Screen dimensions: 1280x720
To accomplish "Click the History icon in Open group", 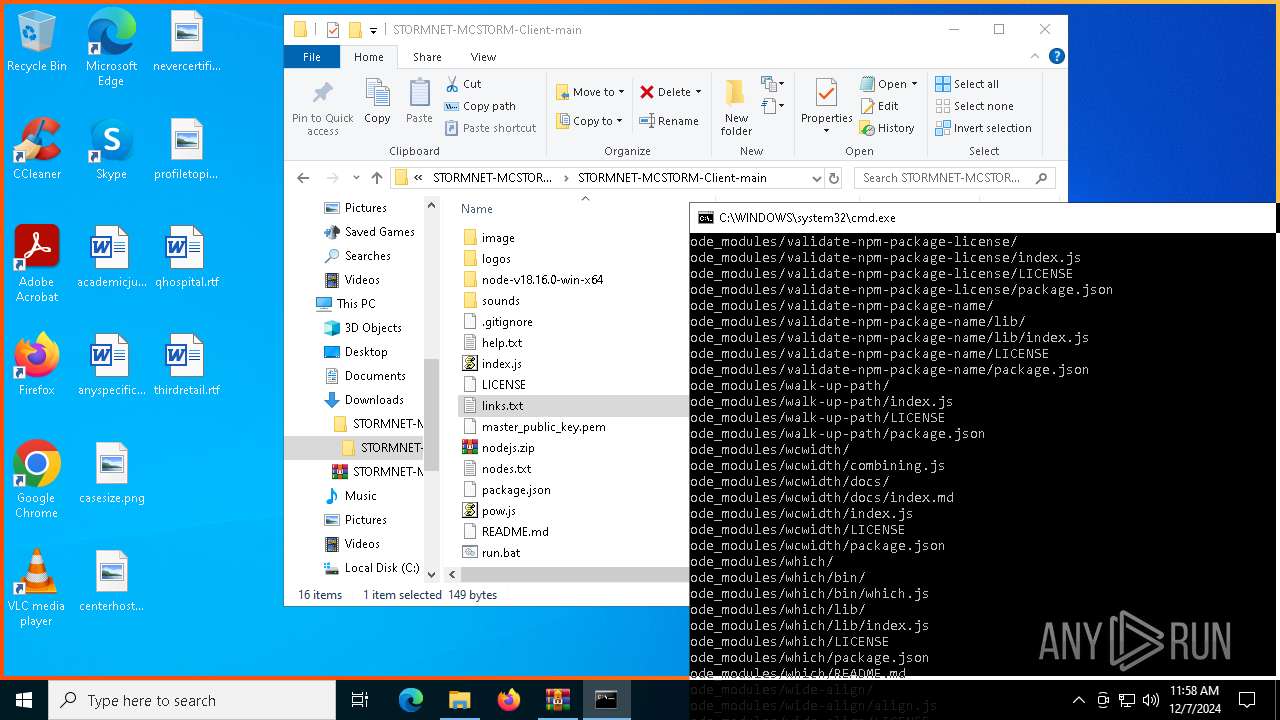I will pos(866,128).
